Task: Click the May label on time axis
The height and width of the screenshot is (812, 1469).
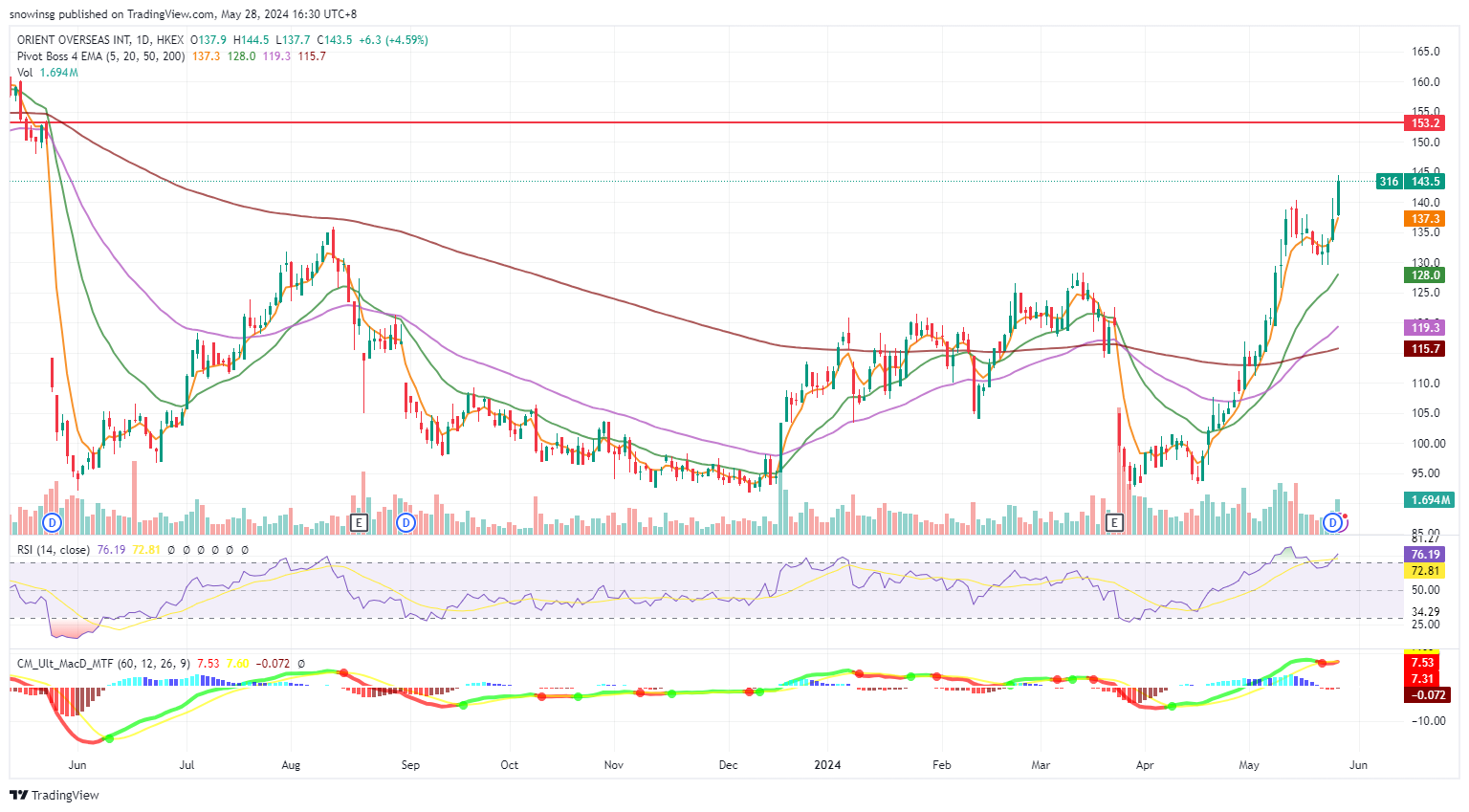Action: pos(1248,765)
